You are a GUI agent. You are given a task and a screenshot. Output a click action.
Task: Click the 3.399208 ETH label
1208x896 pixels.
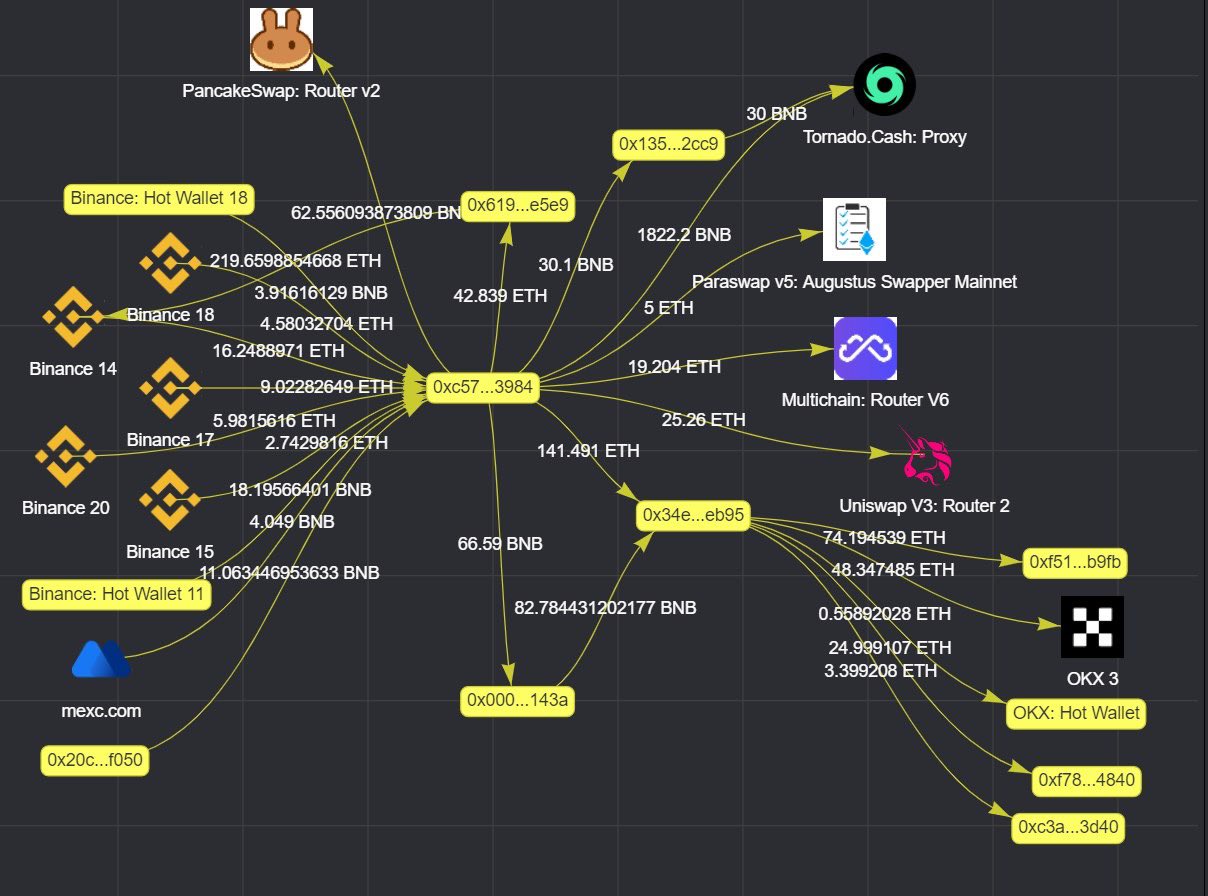[x=880, y=671]
